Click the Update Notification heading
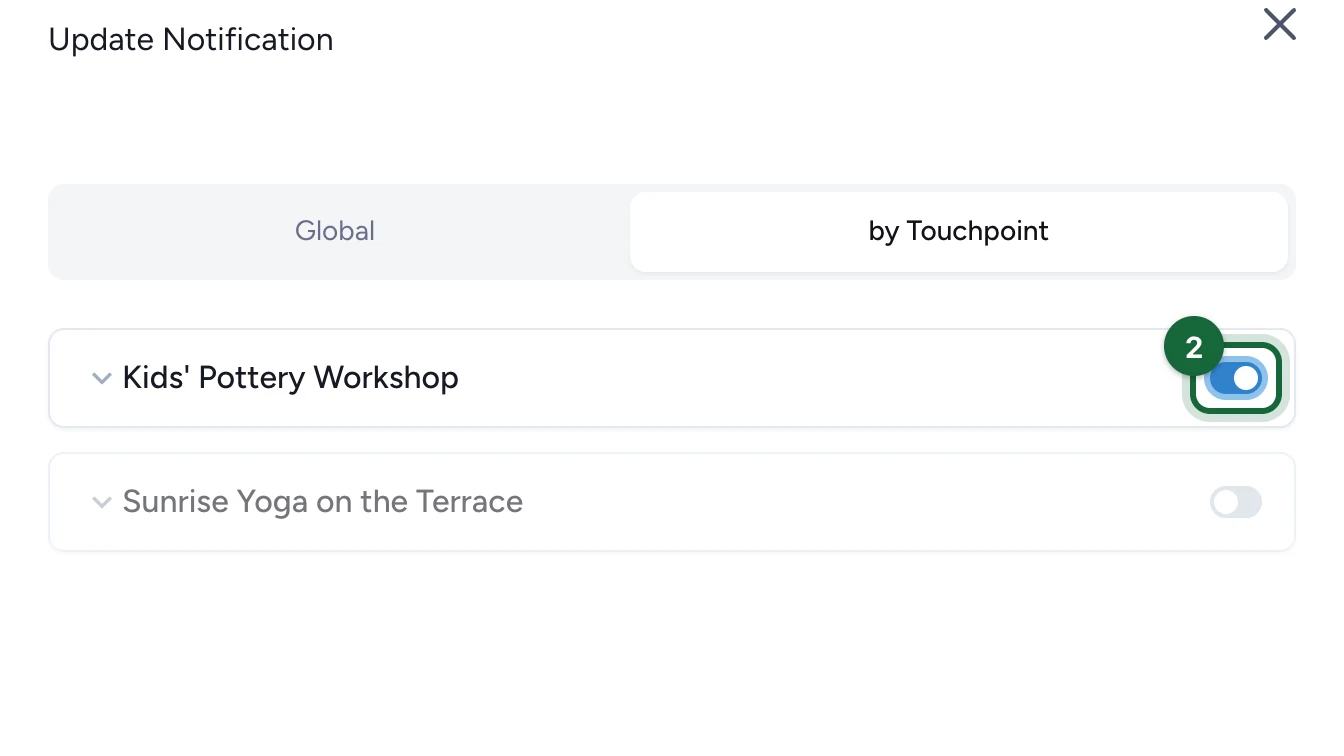This screenshot has height=756, width=1344. (x=191, y=40)
